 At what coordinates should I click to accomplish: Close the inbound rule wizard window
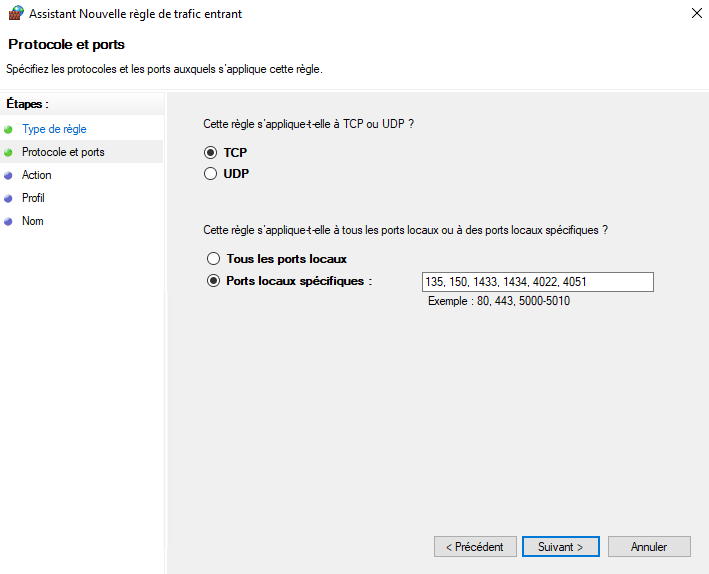click(694, 14)
